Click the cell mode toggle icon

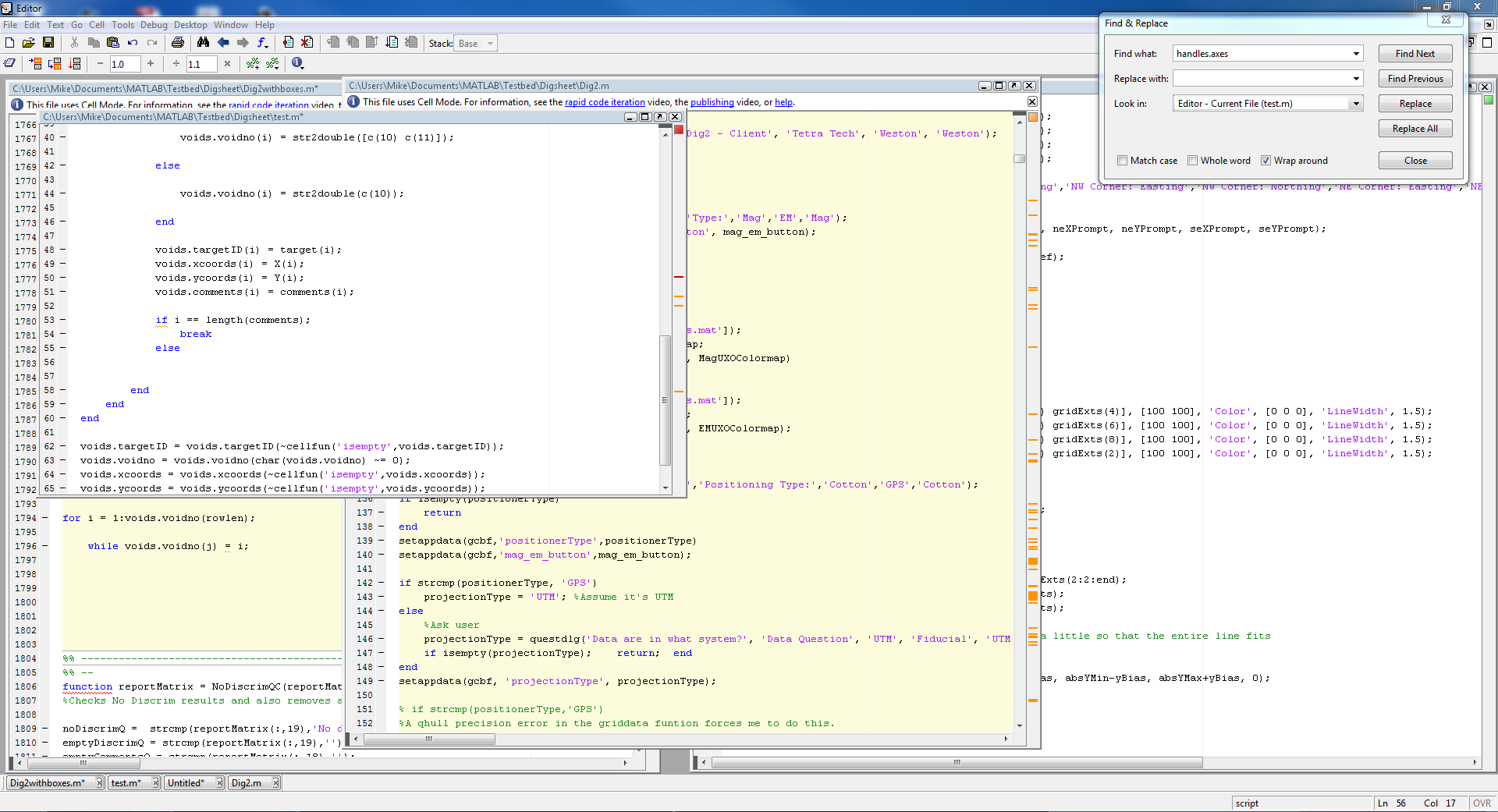[10, 63]
